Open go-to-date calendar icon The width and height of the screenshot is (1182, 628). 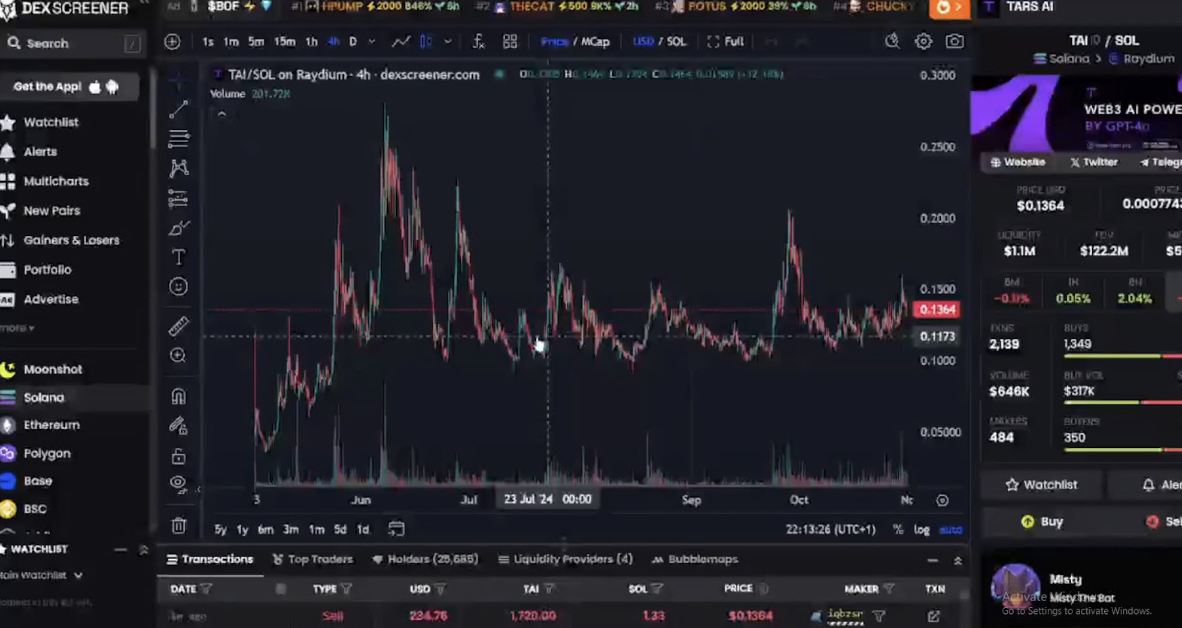pos(397,528)
